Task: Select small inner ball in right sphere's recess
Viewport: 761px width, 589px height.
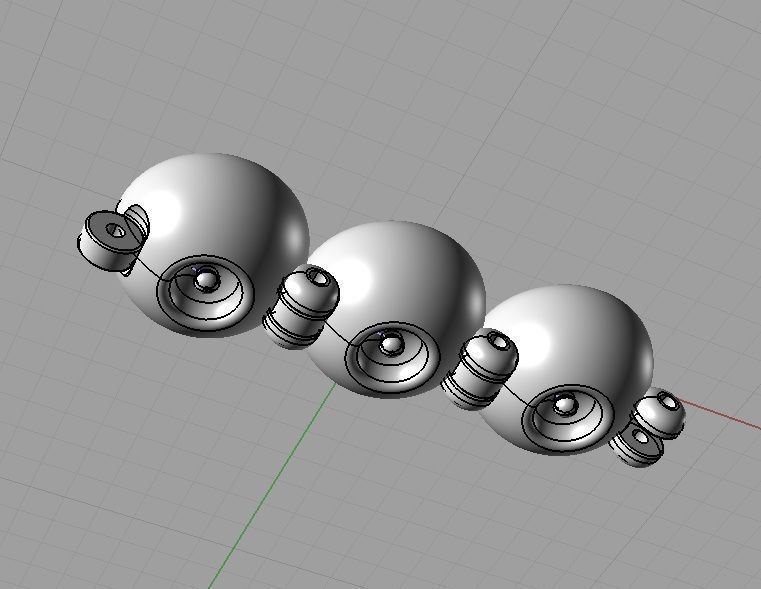Action: 564,405
